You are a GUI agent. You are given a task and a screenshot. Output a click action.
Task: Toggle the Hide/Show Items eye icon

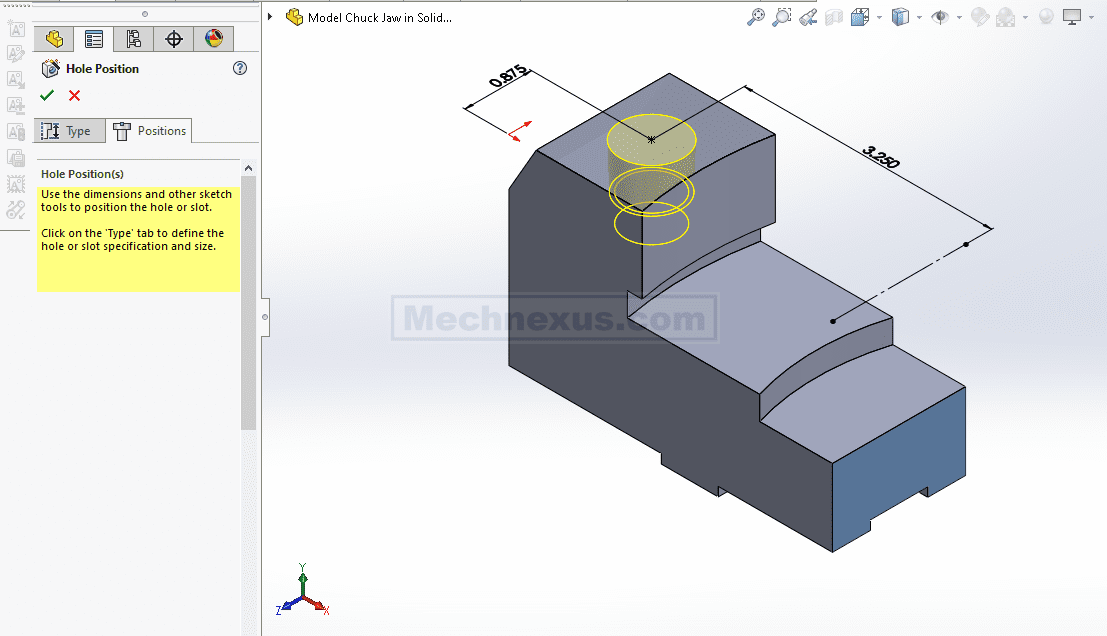click(940, 17)
